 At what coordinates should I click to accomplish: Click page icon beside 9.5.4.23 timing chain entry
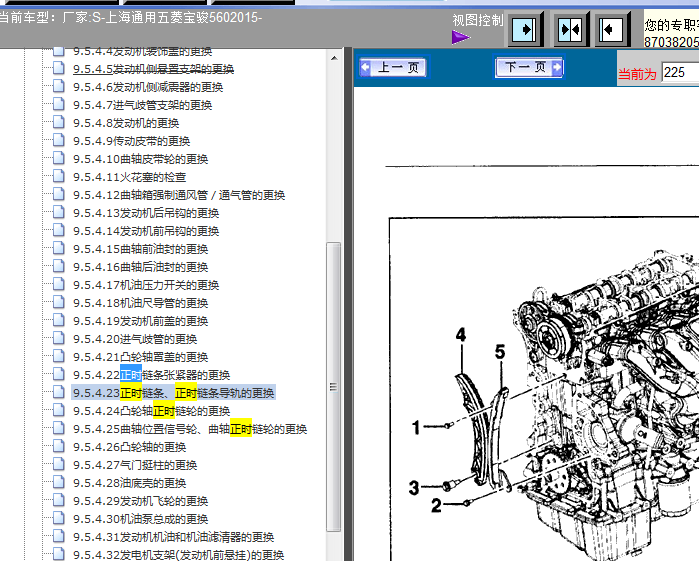click(x=59, y=392)
